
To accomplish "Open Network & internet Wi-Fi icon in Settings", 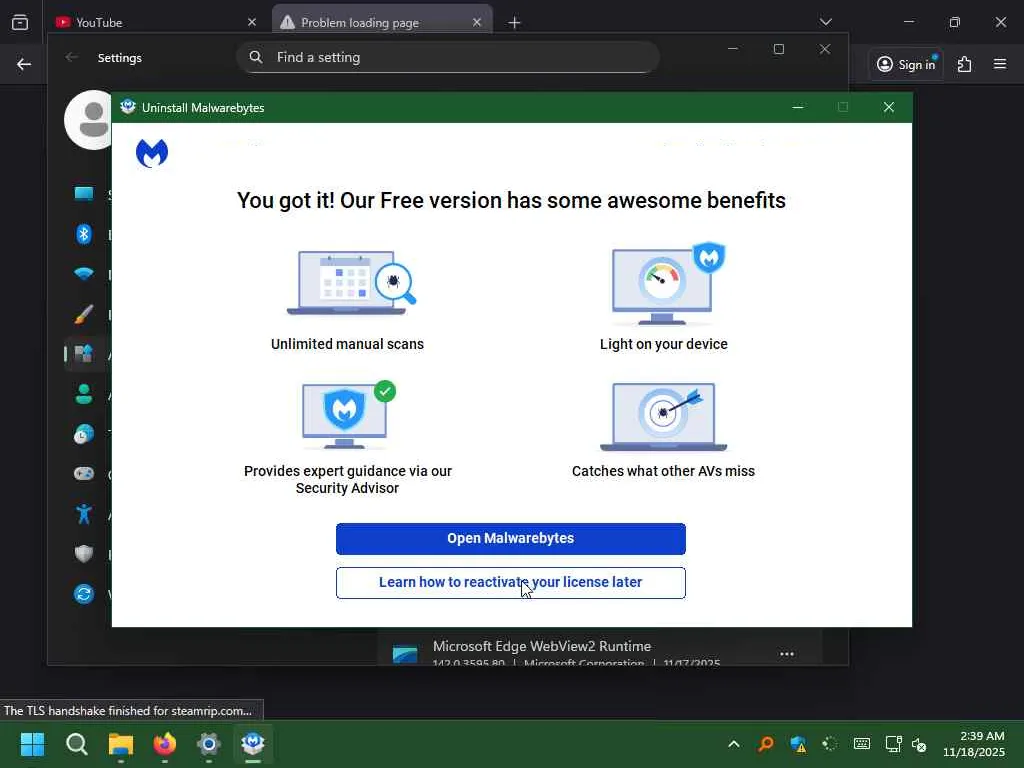I will (84, 274).
